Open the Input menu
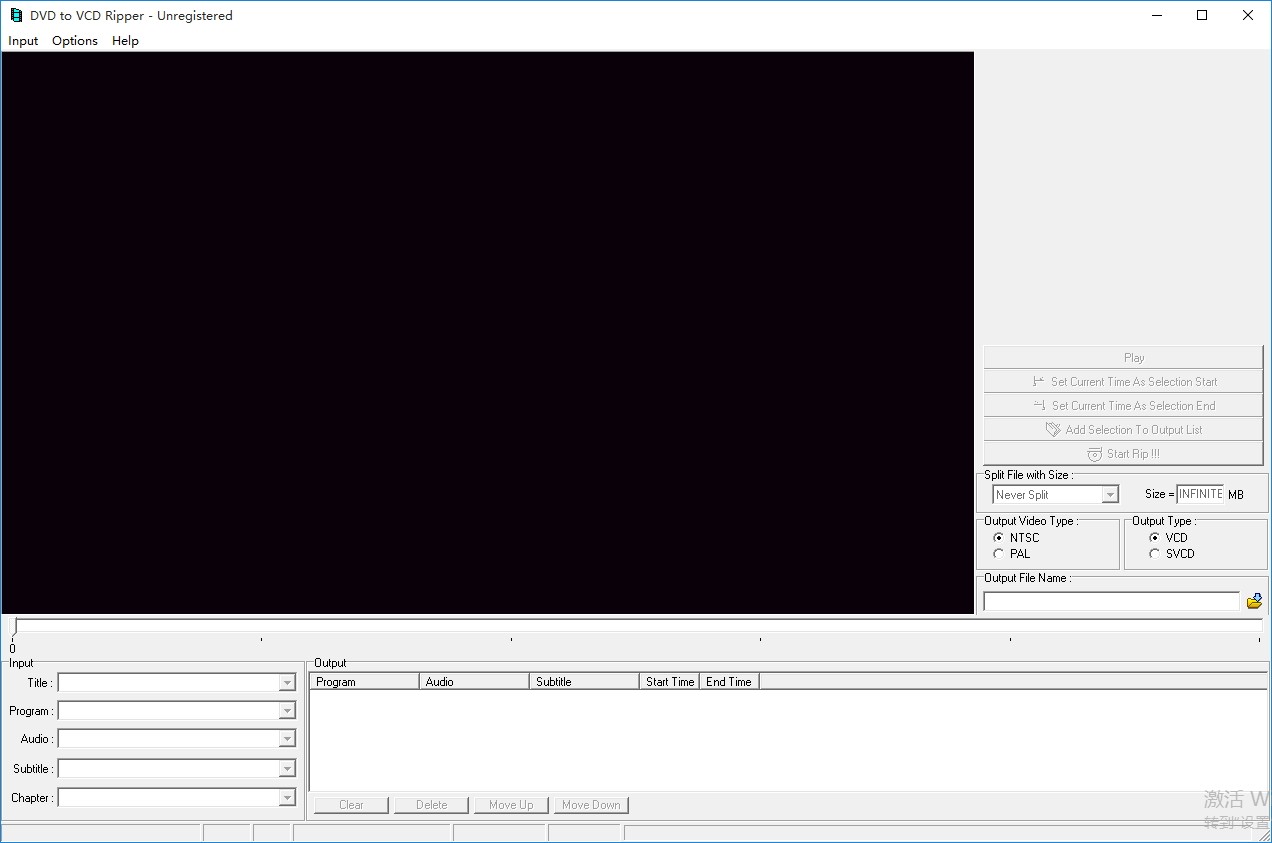Screen dimensions: 1272x843 22,41
